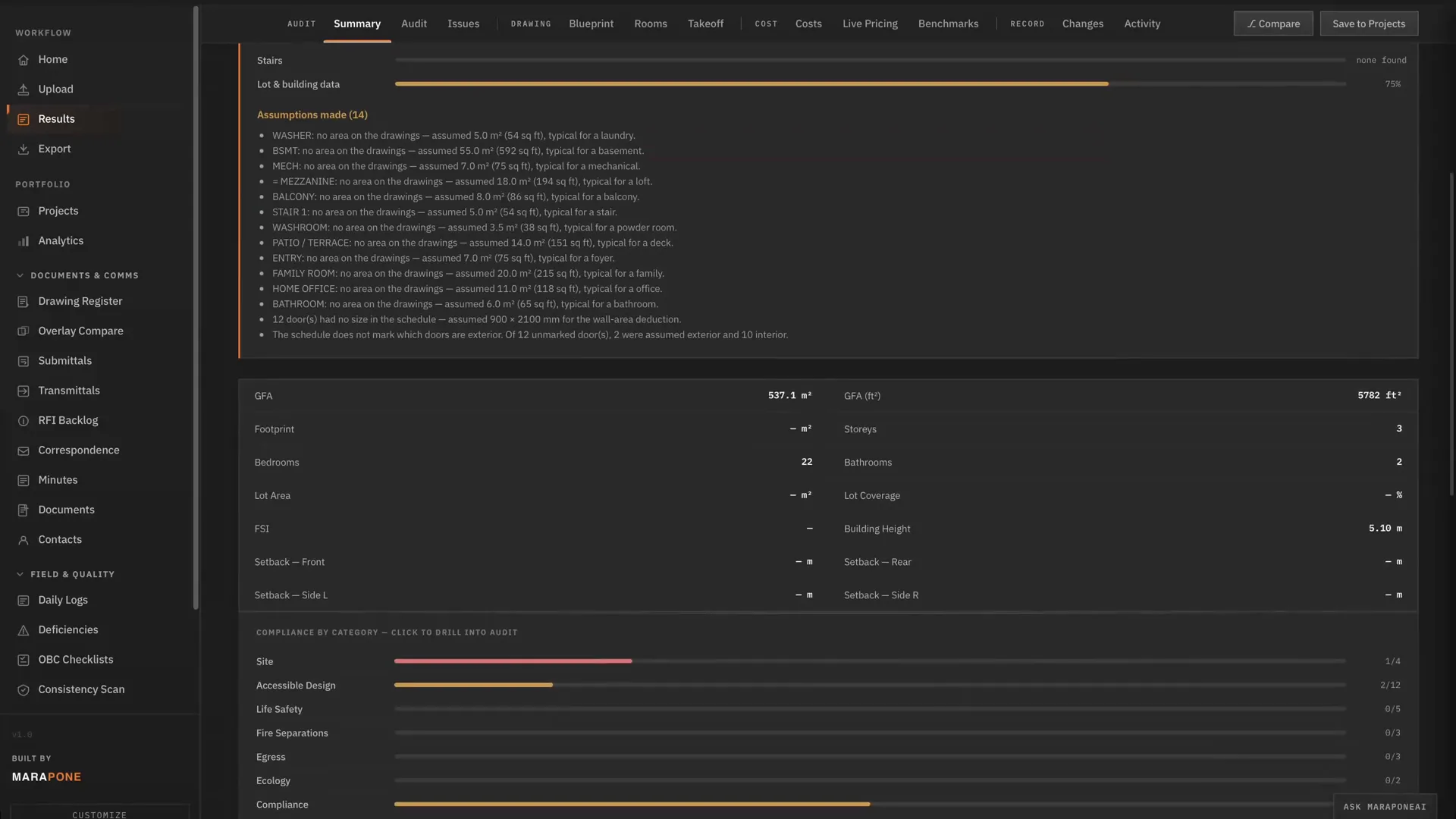Click the Accessible Design 2/12 score
The image size is (1456, 819).
(x=1390, y=685)
